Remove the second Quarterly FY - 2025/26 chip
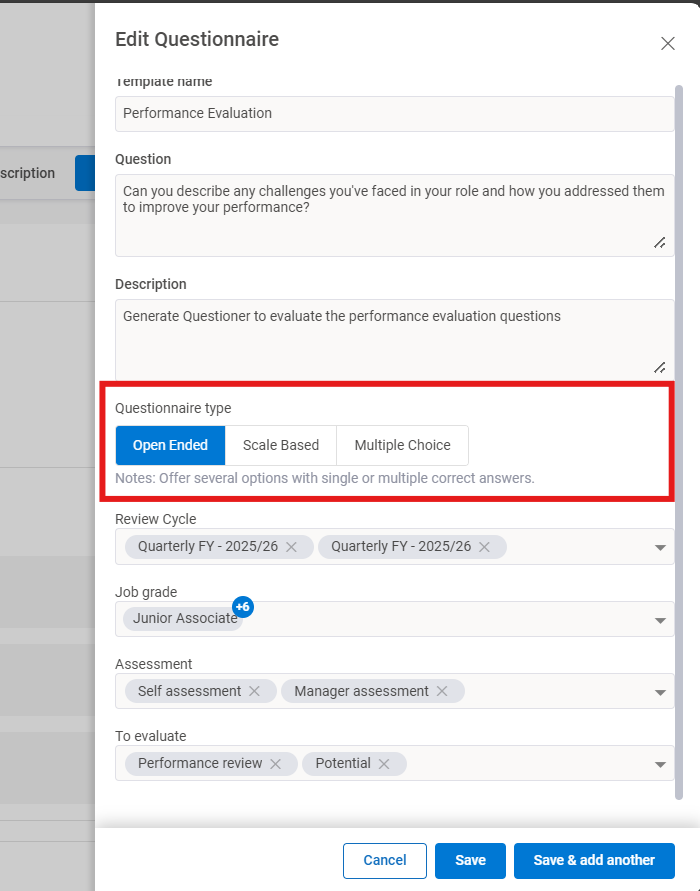The image size is (700, 891). point(483,547)
